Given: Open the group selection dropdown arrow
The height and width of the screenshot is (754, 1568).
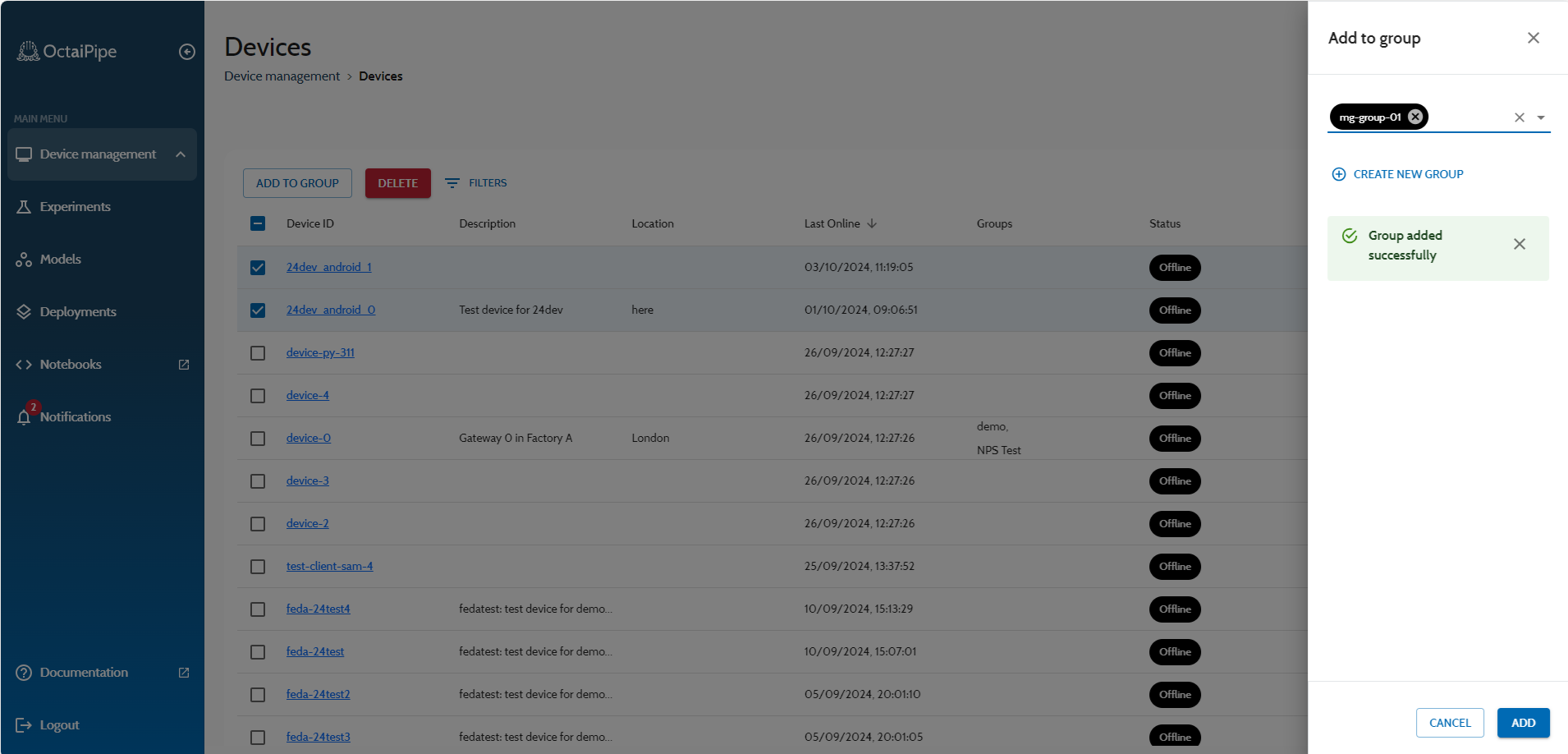Looking at the screenshot, I should pos(1541,117).
